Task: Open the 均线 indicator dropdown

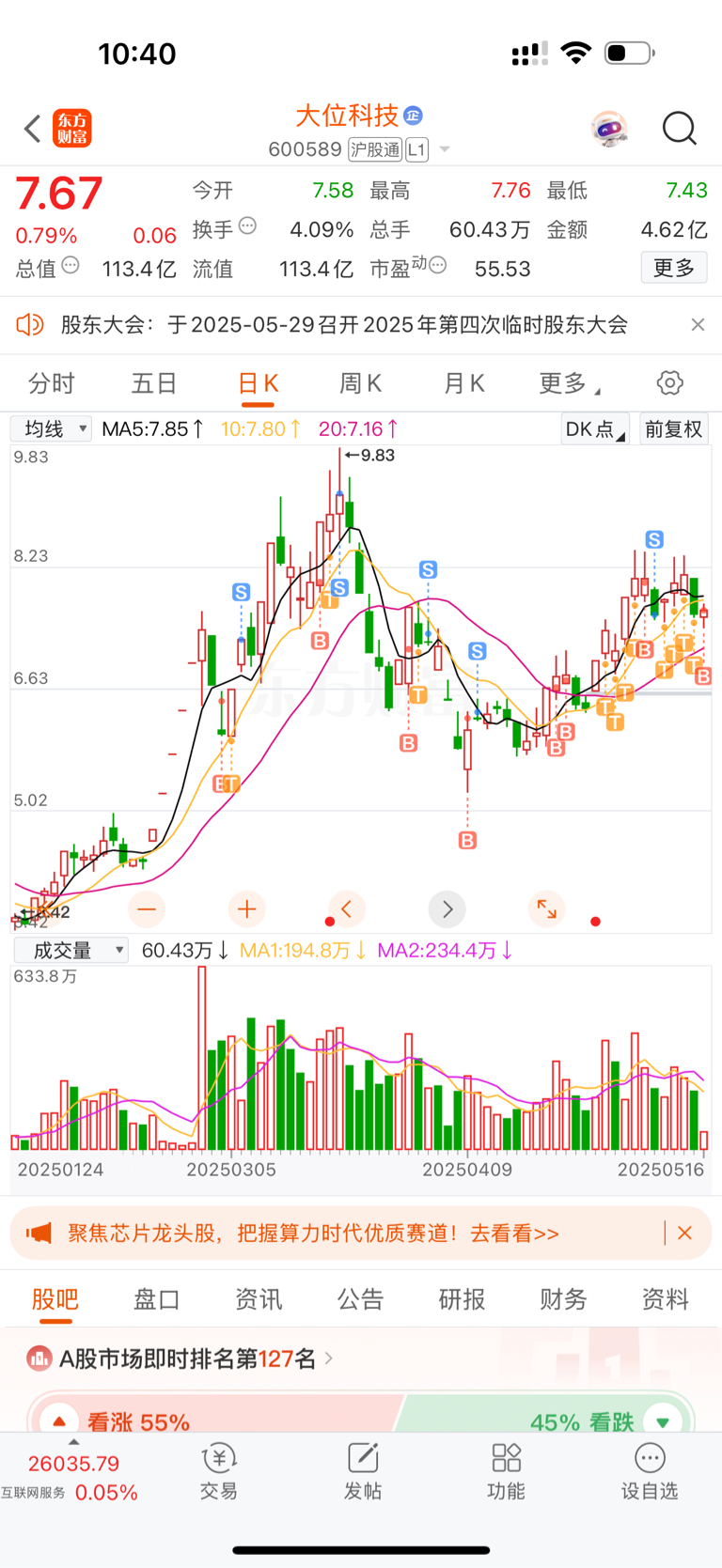Action: tap(51, 429)
